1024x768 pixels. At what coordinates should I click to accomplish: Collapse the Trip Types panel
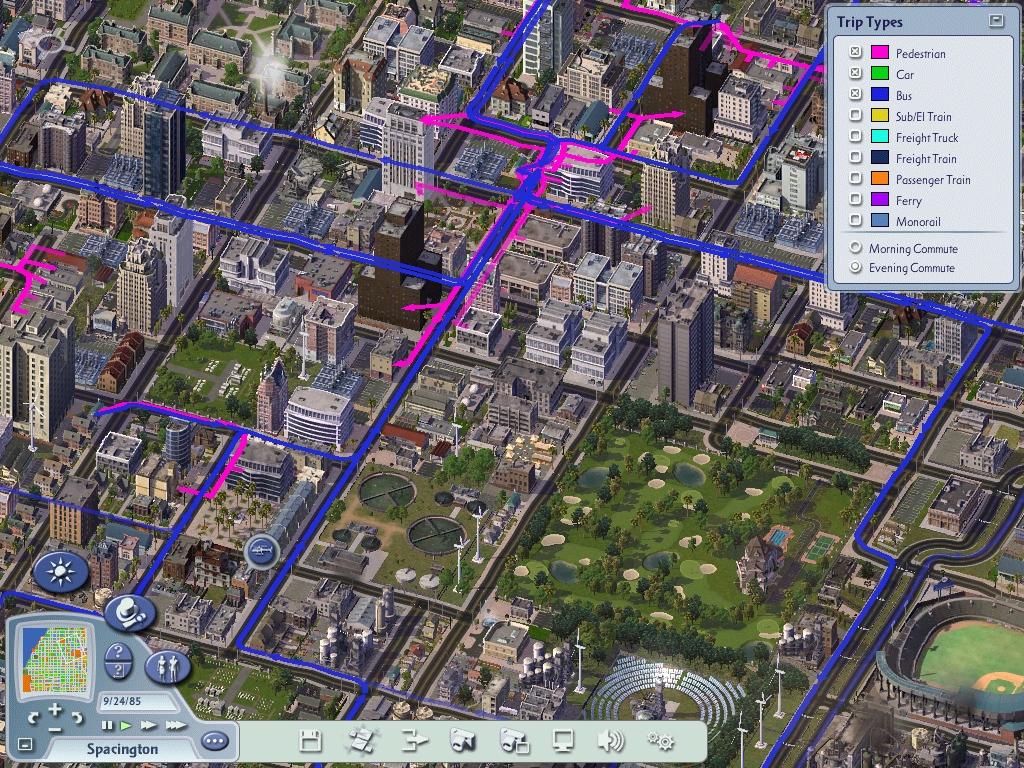[995, 21]
